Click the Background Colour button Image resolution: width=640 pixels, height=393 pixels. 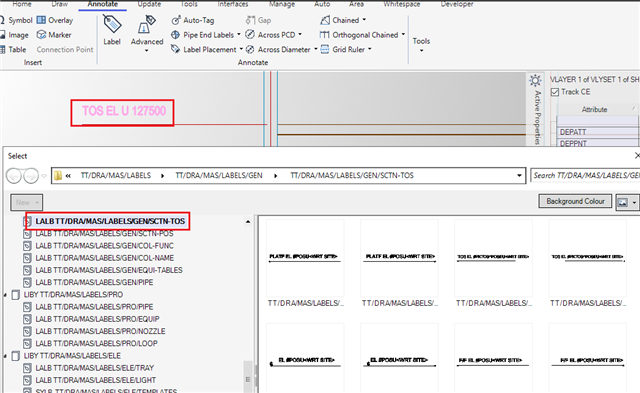pyautogui.click(x=575, y=201)
